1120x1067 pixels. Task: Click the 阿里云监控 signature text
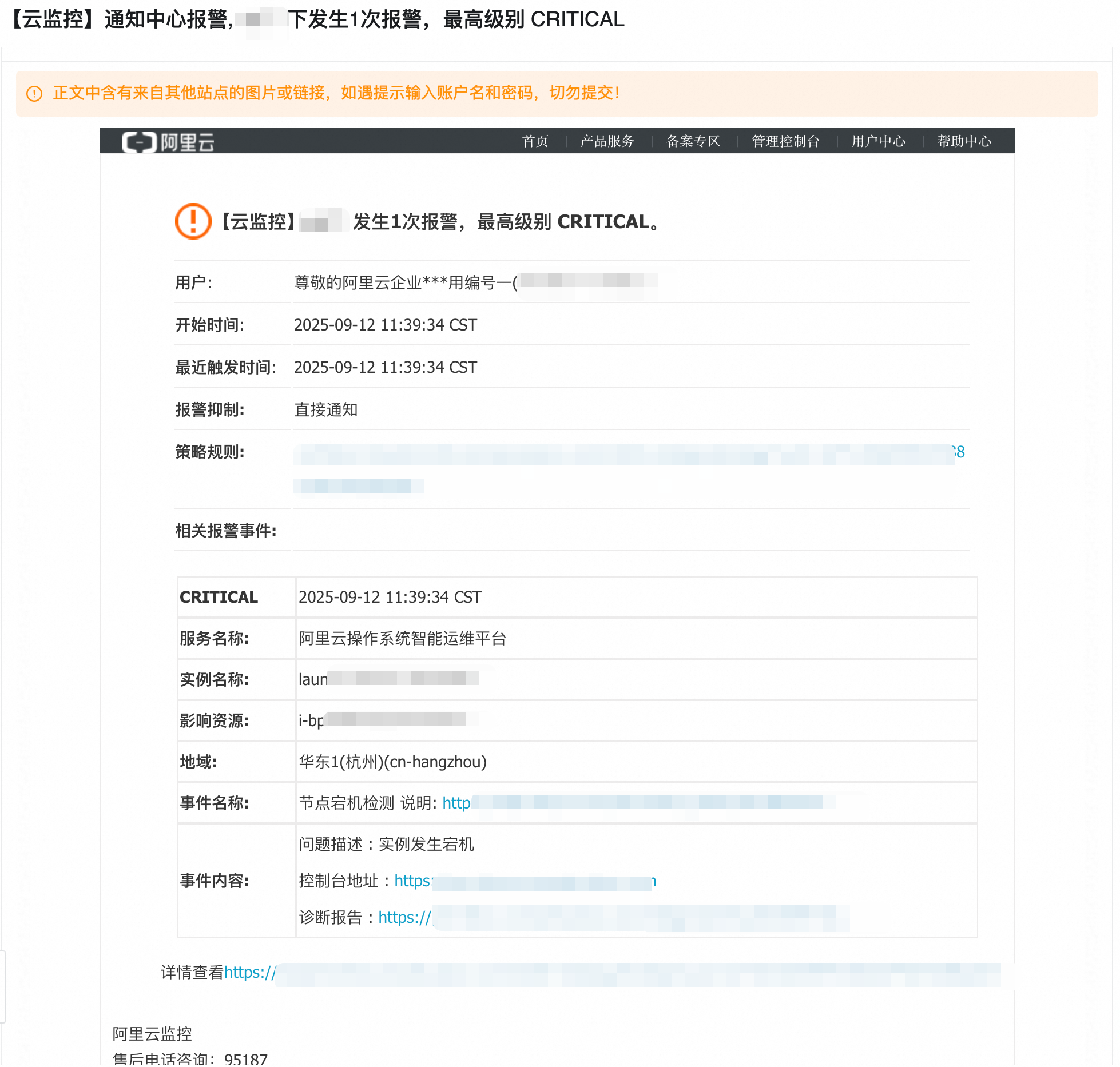click(152, 1034)
